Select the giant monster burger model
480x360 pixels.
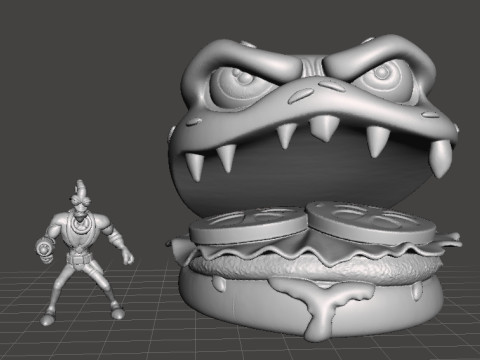coord(313,187)
